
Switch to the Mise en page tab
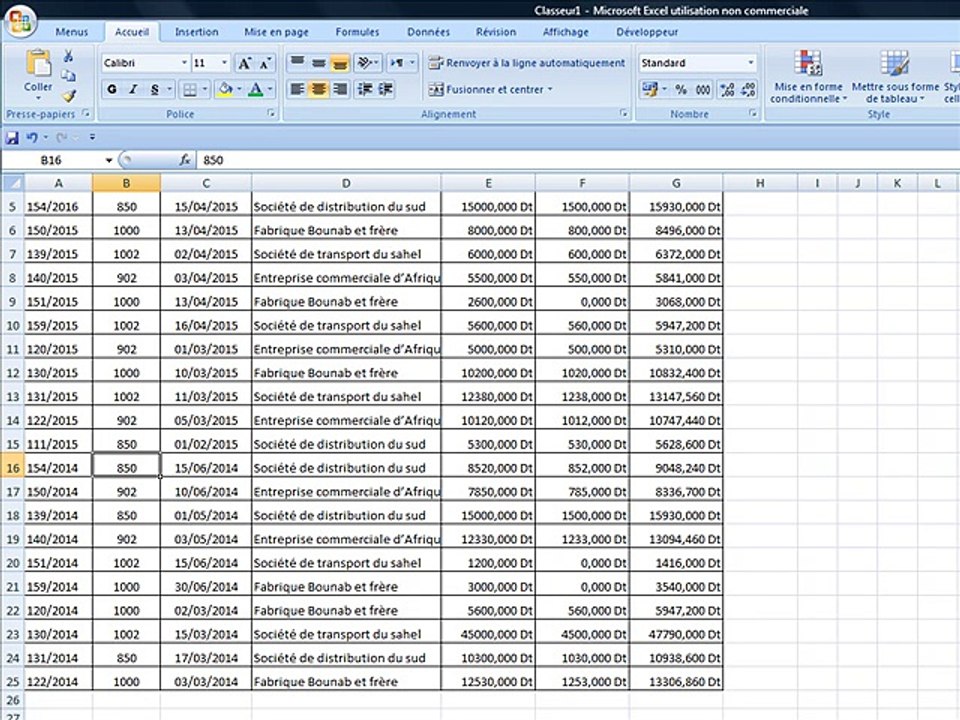pyautogui.click(x=276, y=32)
